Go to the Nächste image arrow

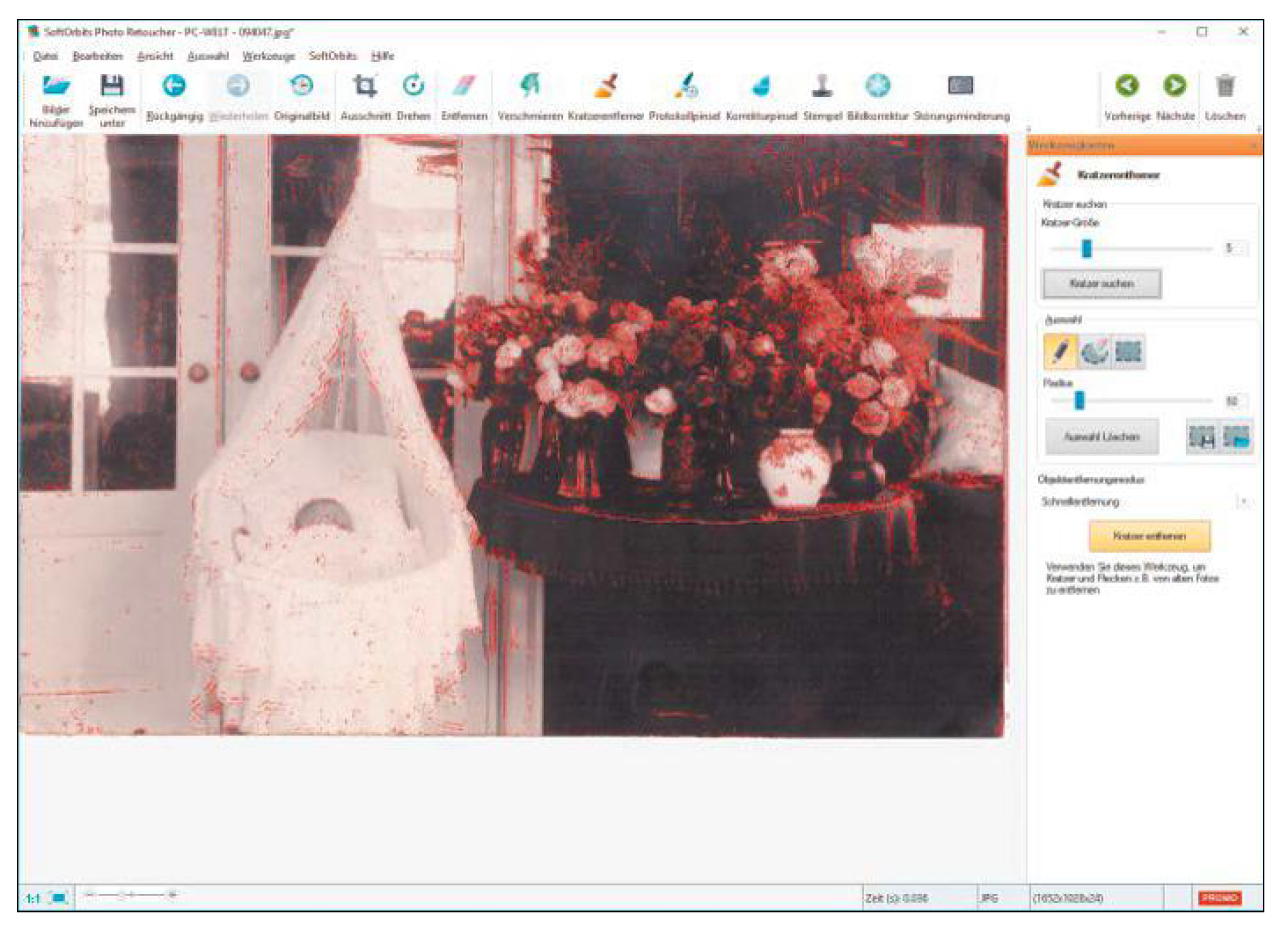(1174, 88)
